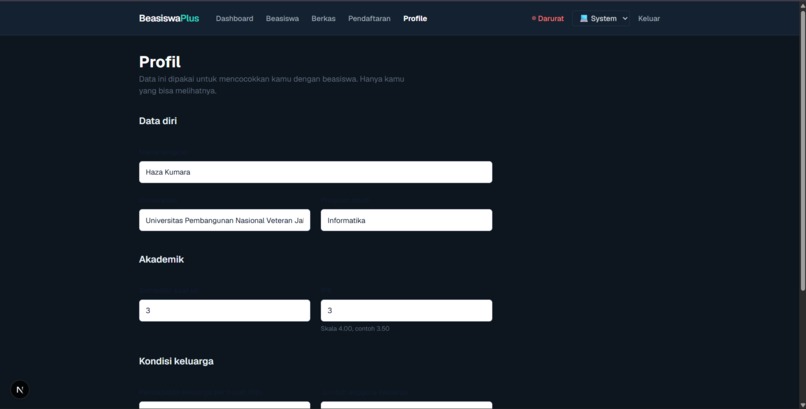The image size is (806, 409).
Task: Click the laptop icon in theme selector
Action: pos(583,18)
